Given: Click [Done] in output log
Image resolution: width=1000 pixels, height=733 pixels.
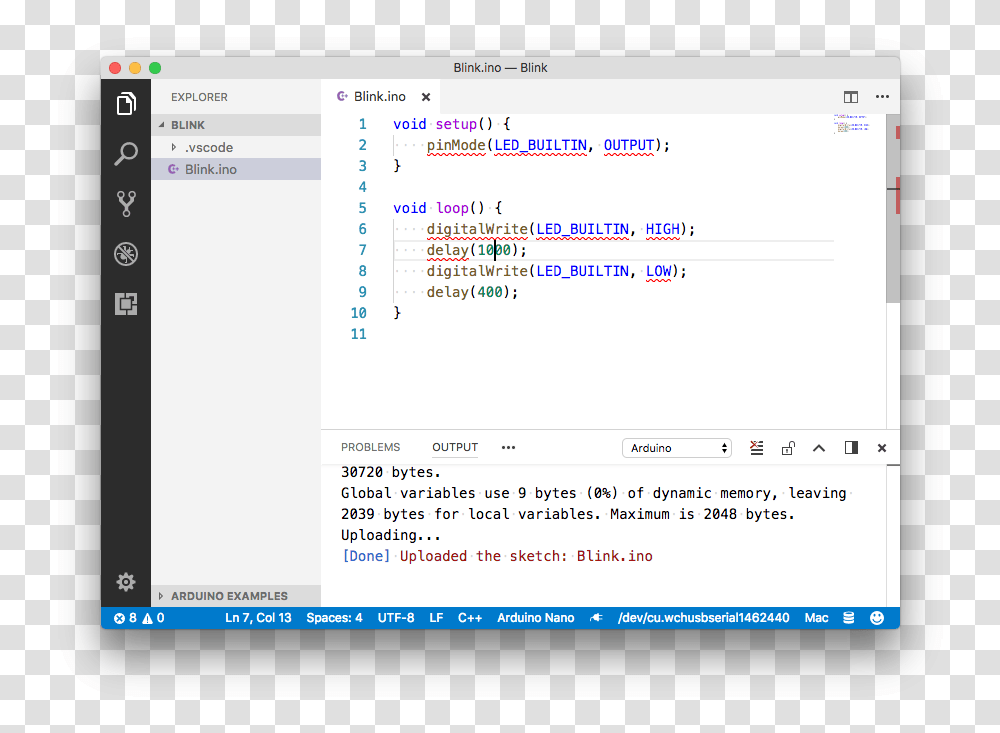Looking at the screenshot, I should (366, 556).
